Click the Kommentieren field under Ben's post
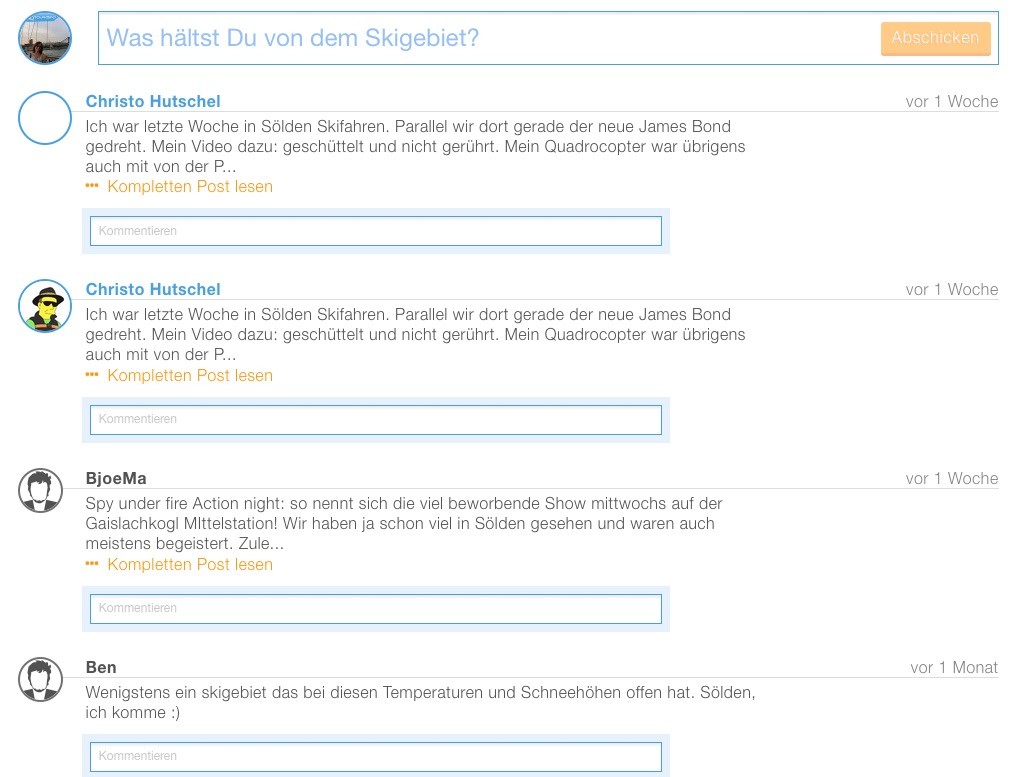 click(x=376, y=756)
